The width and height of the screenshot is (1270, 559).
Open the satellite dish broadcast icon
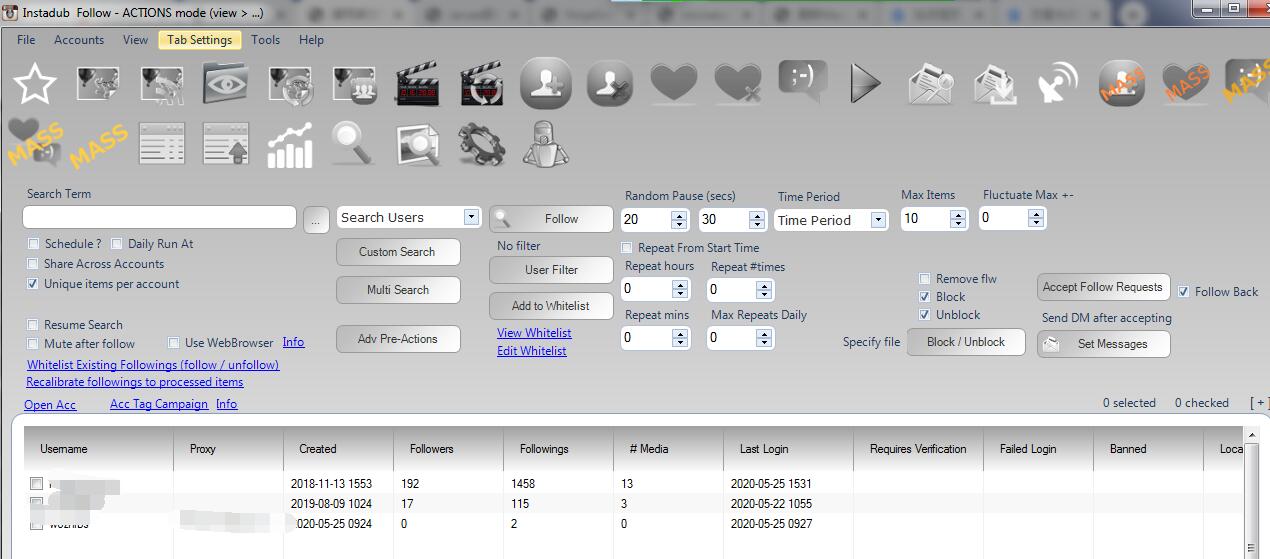click(x=1057, y=84)
